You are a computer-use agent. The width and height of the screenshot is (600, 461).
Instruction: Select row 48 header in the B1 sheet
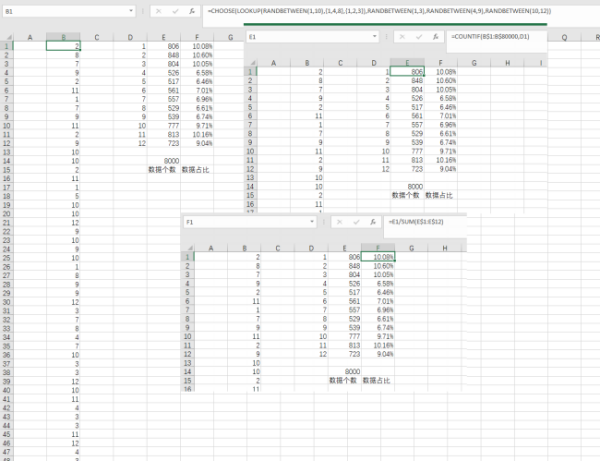[x=7, y=459]
